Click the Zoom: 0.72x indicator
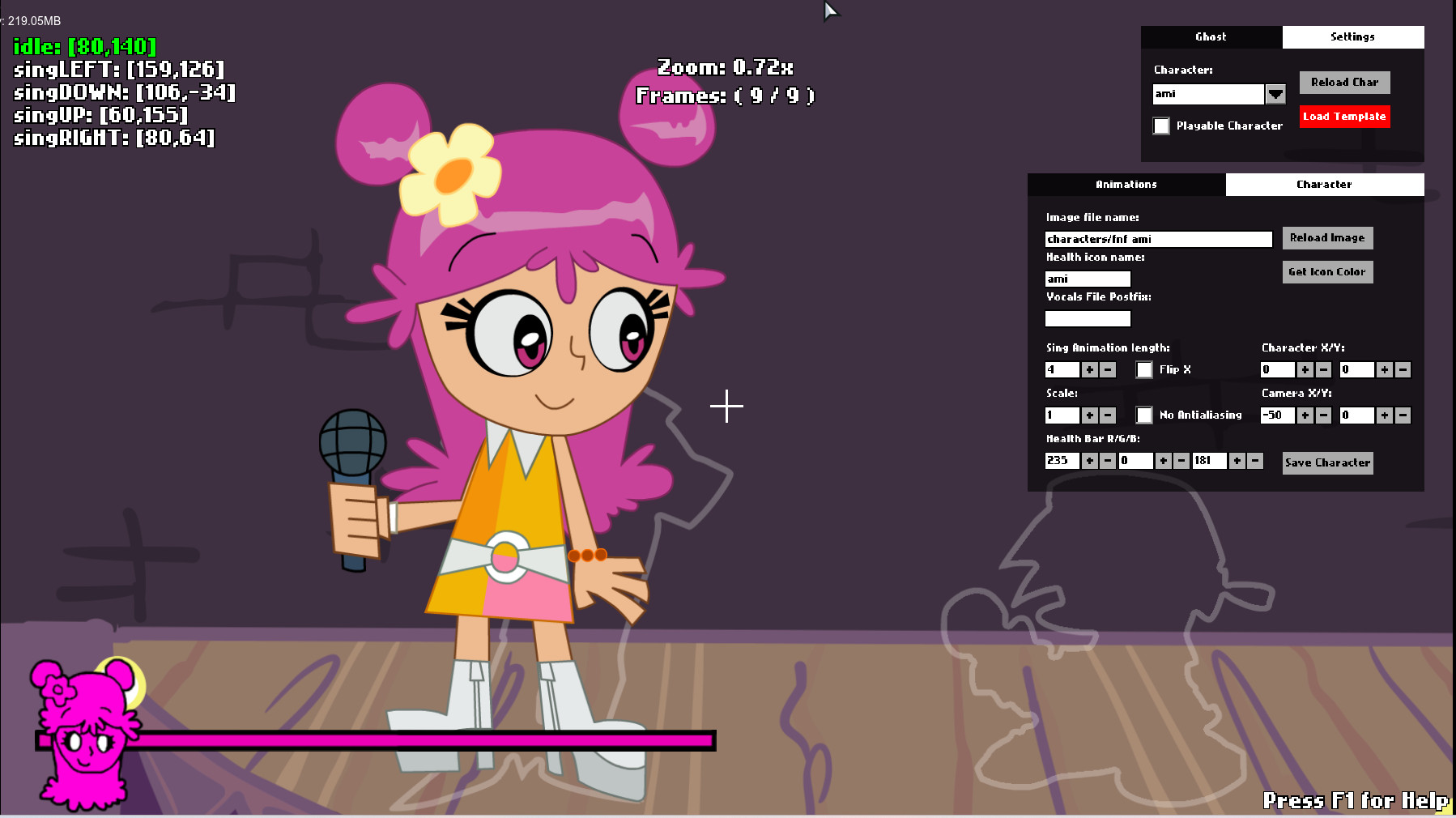Screen dimensions: 1456x818 725,67
